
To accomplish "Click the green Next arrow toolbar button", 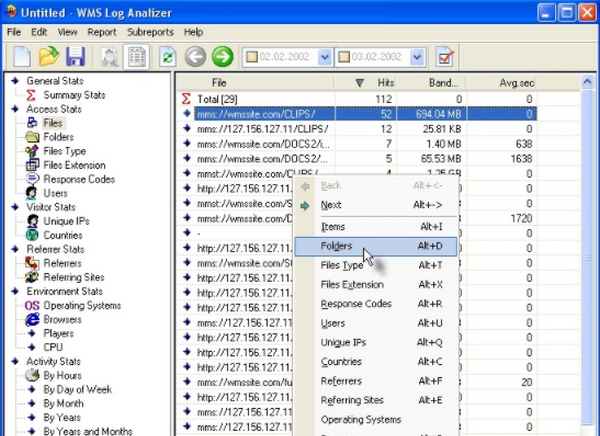I will [x=222, y=57].
